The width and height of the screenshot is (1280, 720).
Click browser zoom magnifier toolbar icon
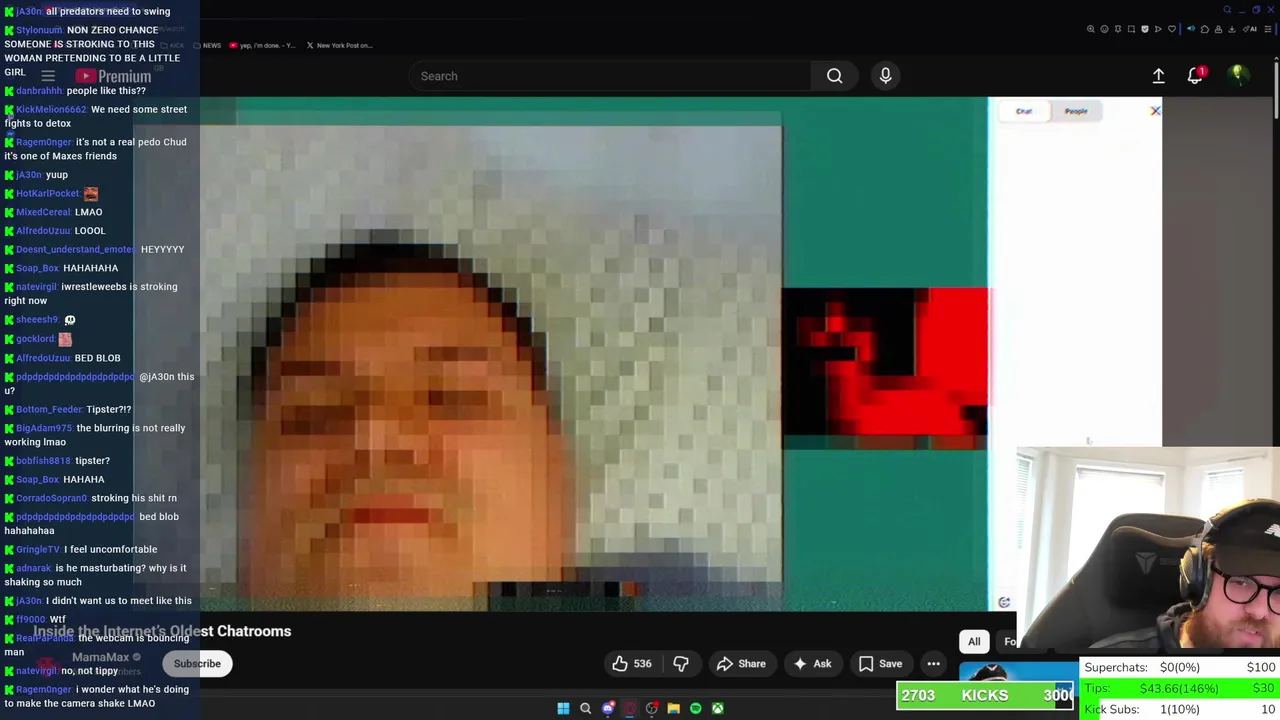click(x=1091, y=29)
